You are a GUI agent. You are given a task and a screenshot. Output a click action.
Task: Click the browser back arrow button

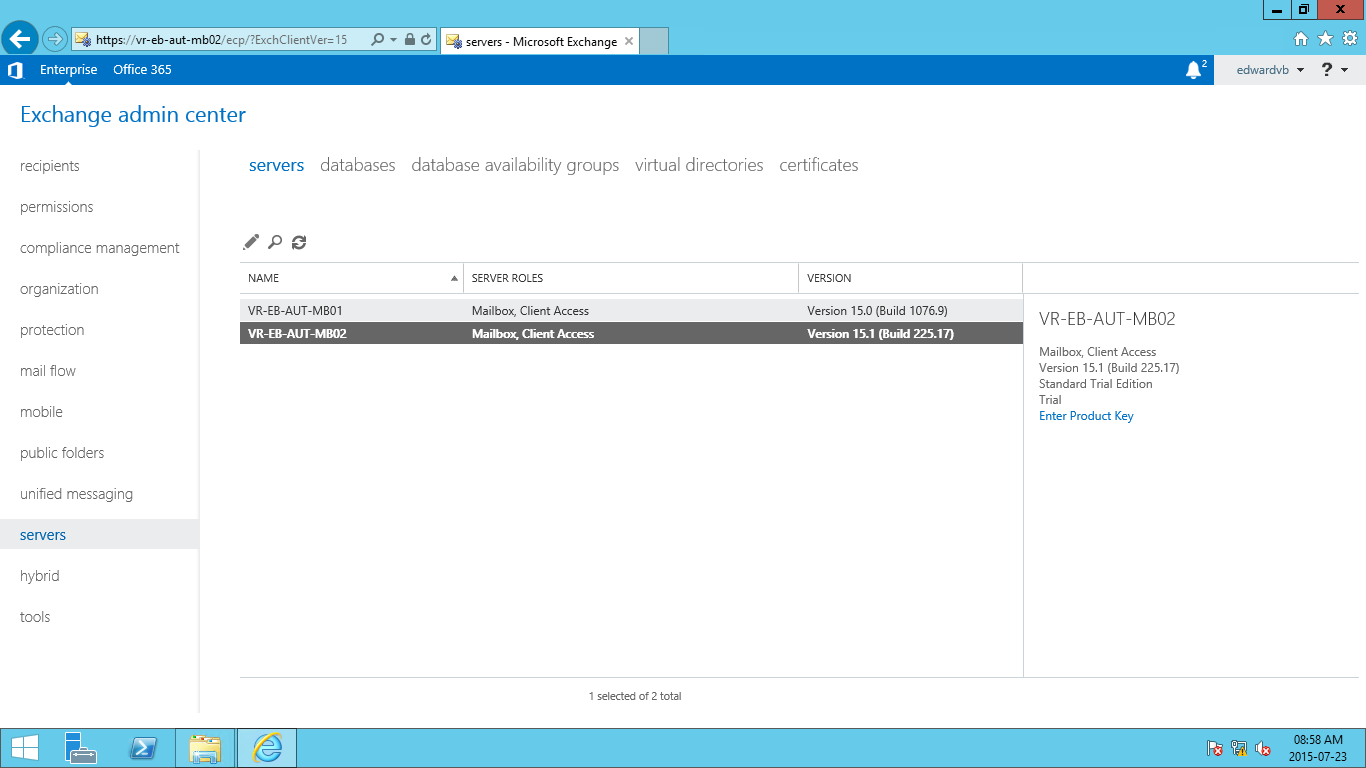(x=20, y=39)
